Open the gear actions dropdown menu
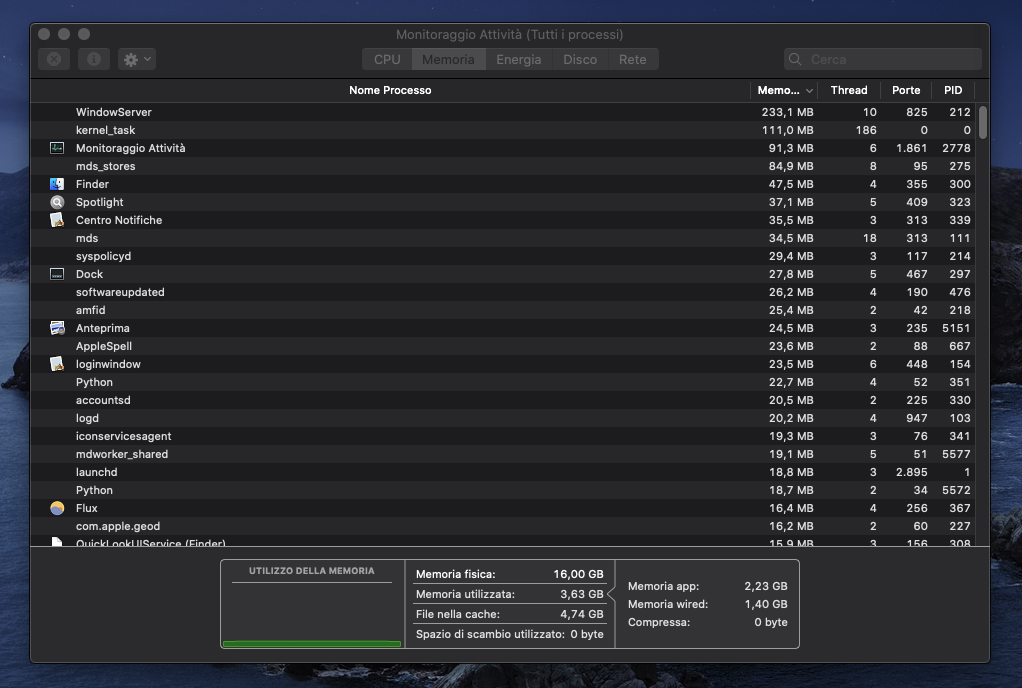 tap(137, 59)
